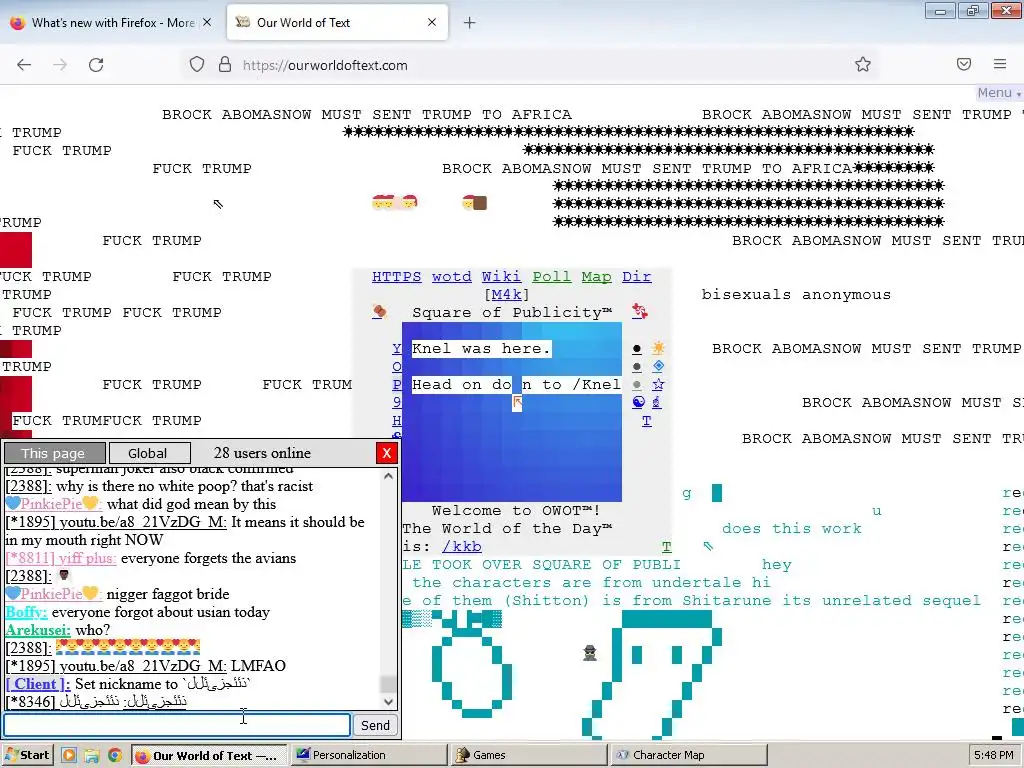Switch chat to 'Global' tab

(149, 453)
